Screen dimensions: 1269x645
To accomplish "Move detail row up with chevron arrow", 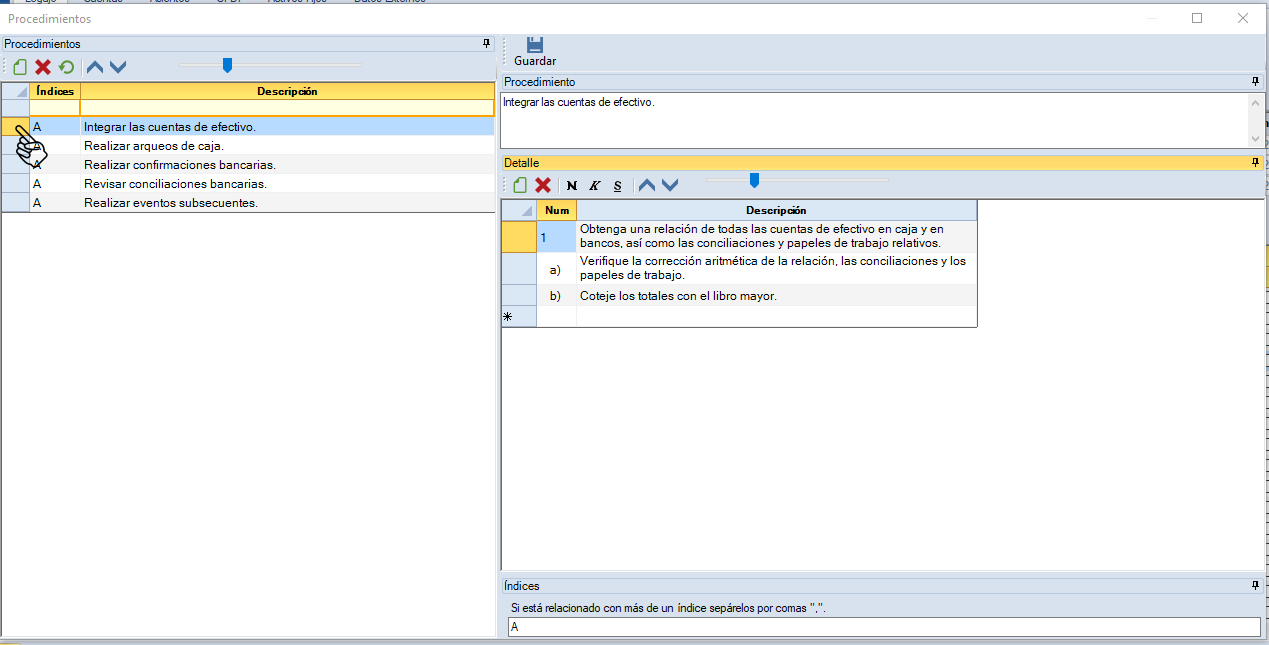I will point(647,185).
